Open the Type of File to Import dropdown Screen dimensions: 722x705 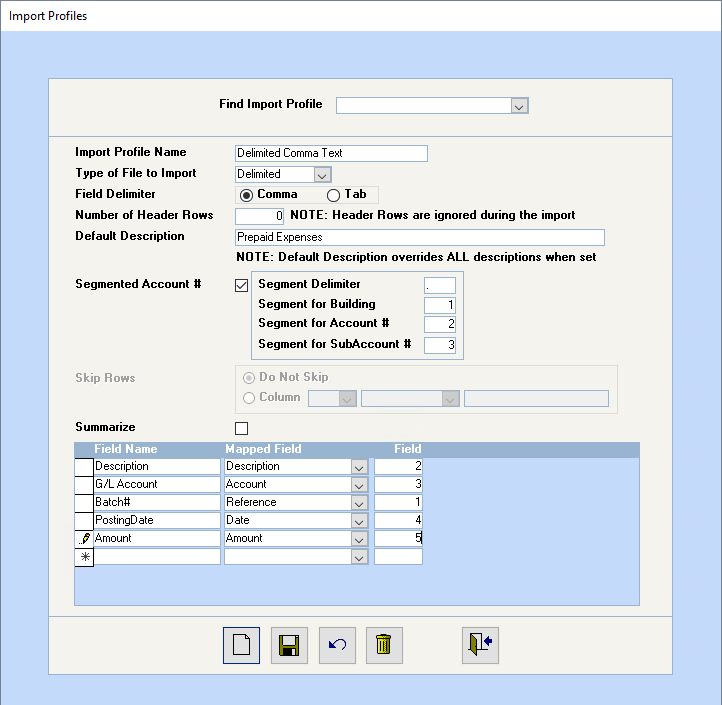click(x=322, y=175)
